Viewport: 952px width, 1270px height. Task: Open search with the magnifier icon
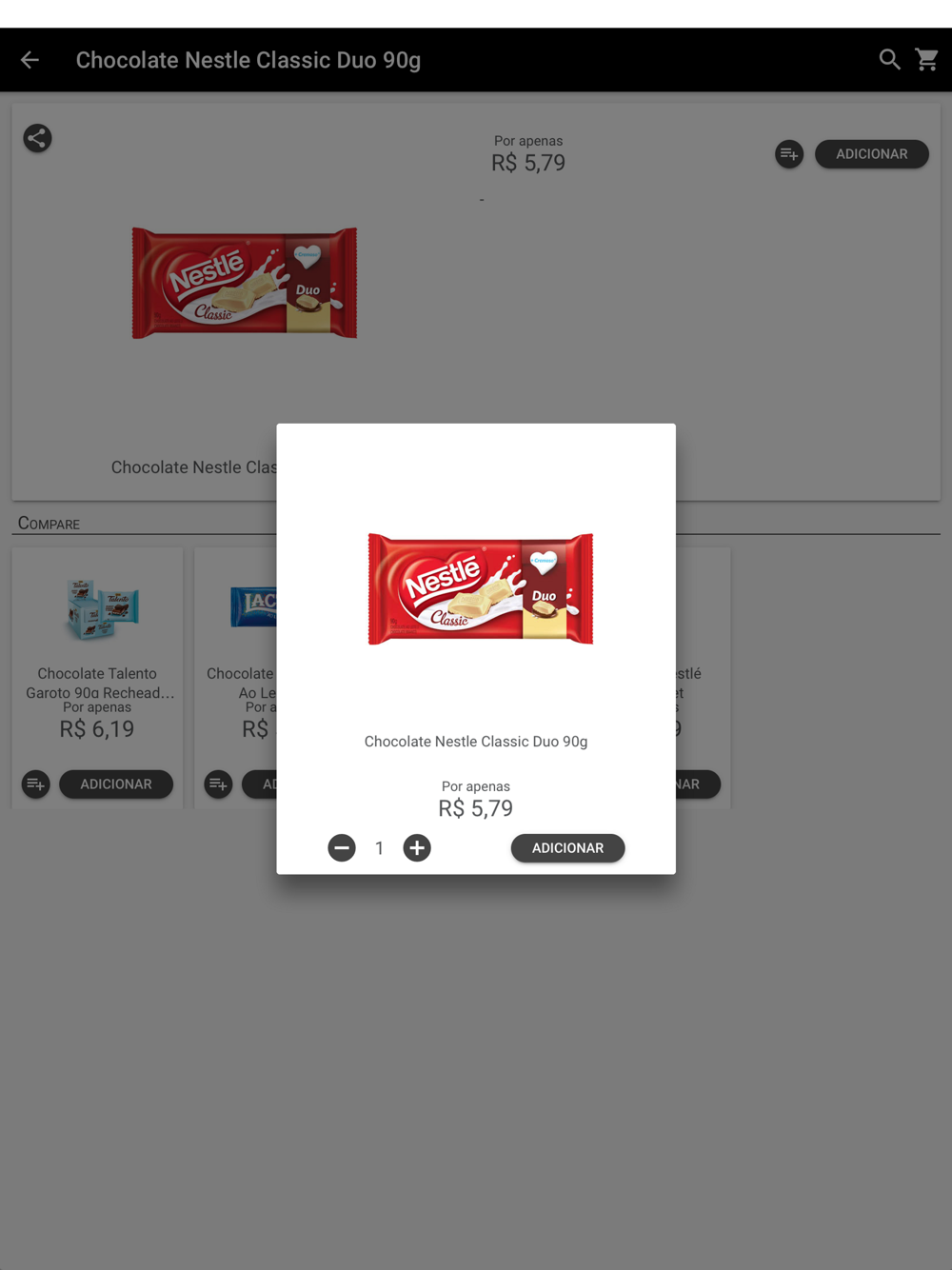(889, 60)
